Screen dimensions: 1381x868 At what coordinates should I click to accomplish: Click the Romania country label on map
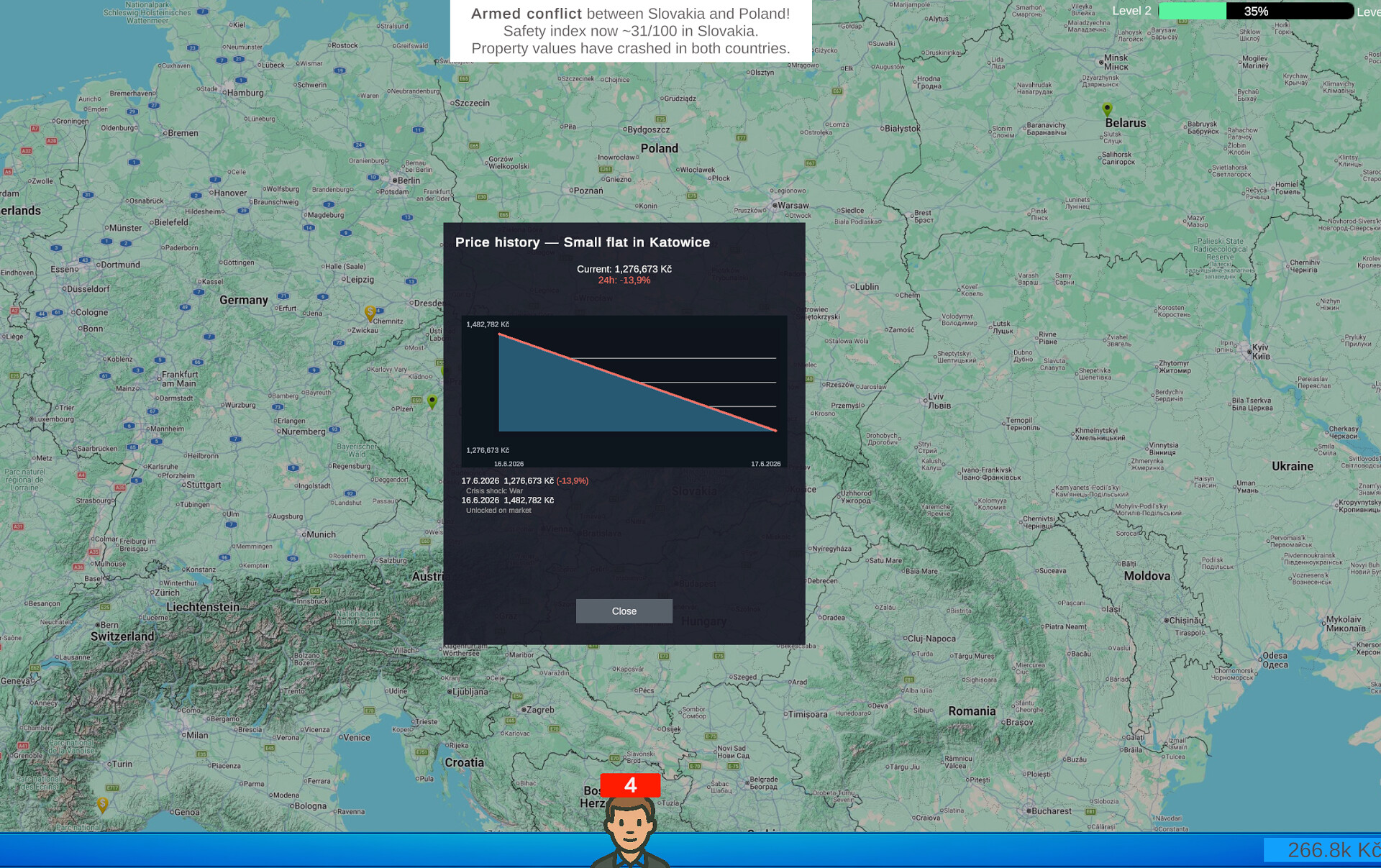pos(972,711)
